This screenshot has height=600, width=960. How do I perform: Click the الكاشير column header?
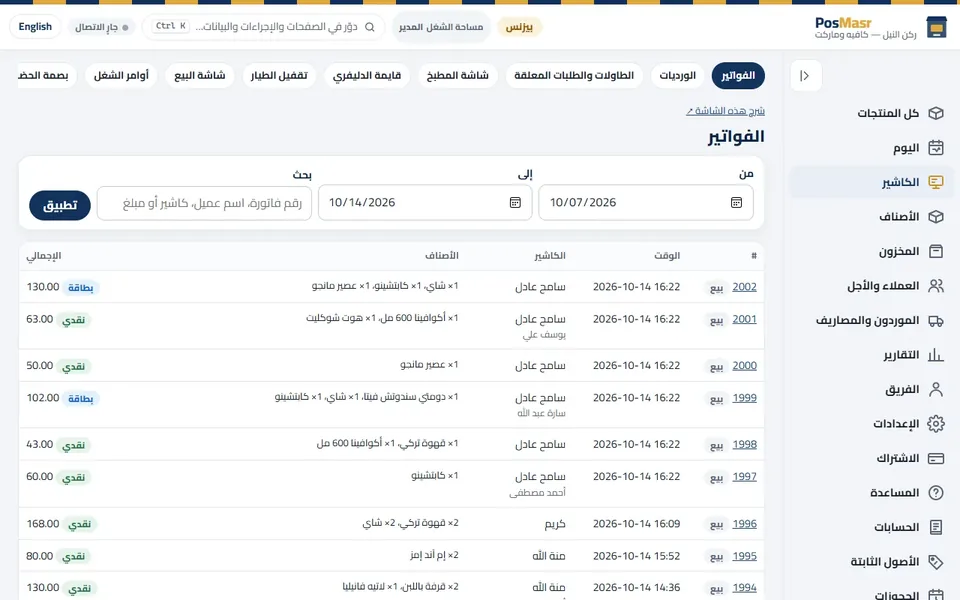point(550,256)
